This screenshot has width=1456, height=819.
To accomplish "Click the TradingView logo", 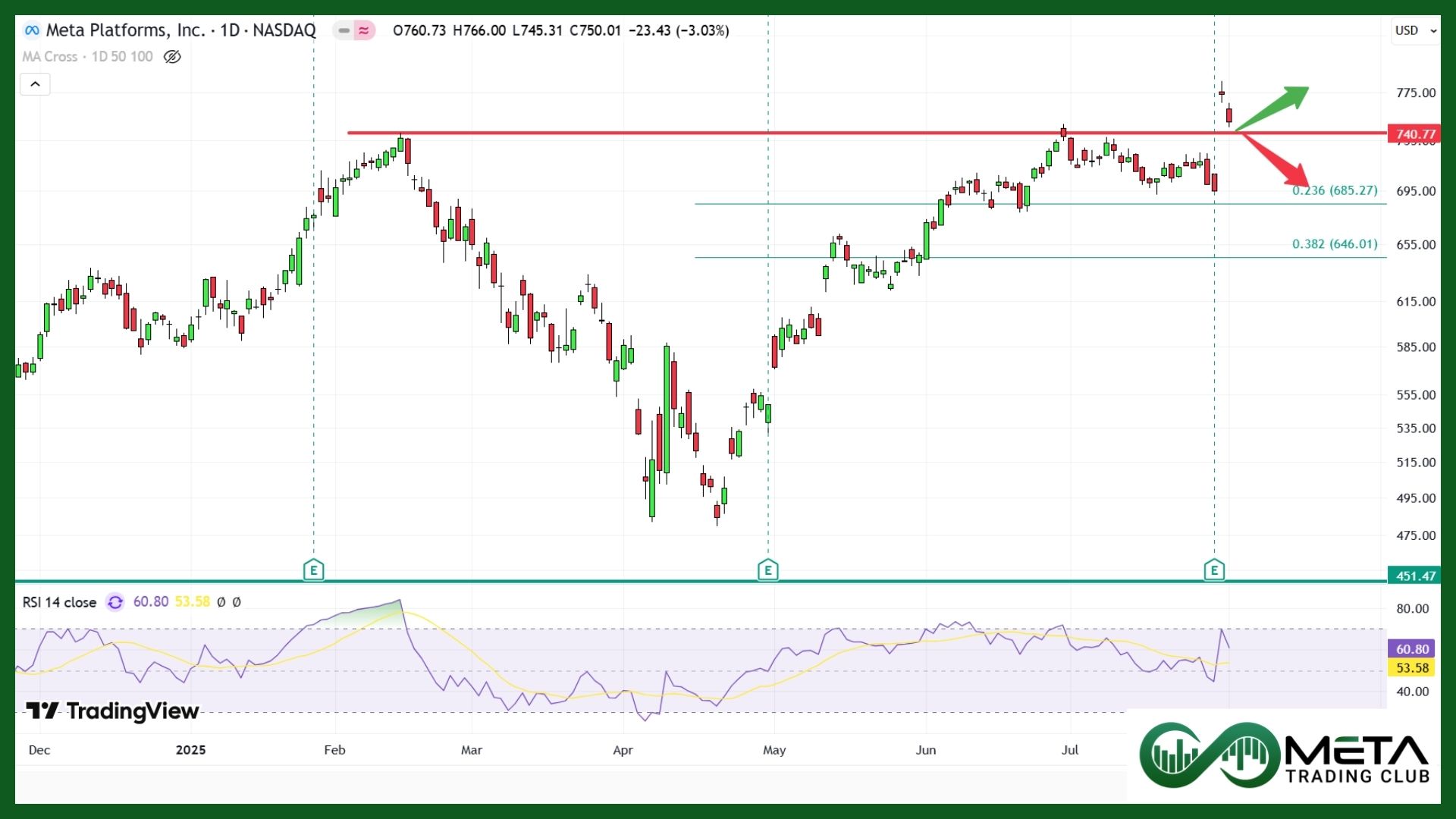I will point(112,711).
